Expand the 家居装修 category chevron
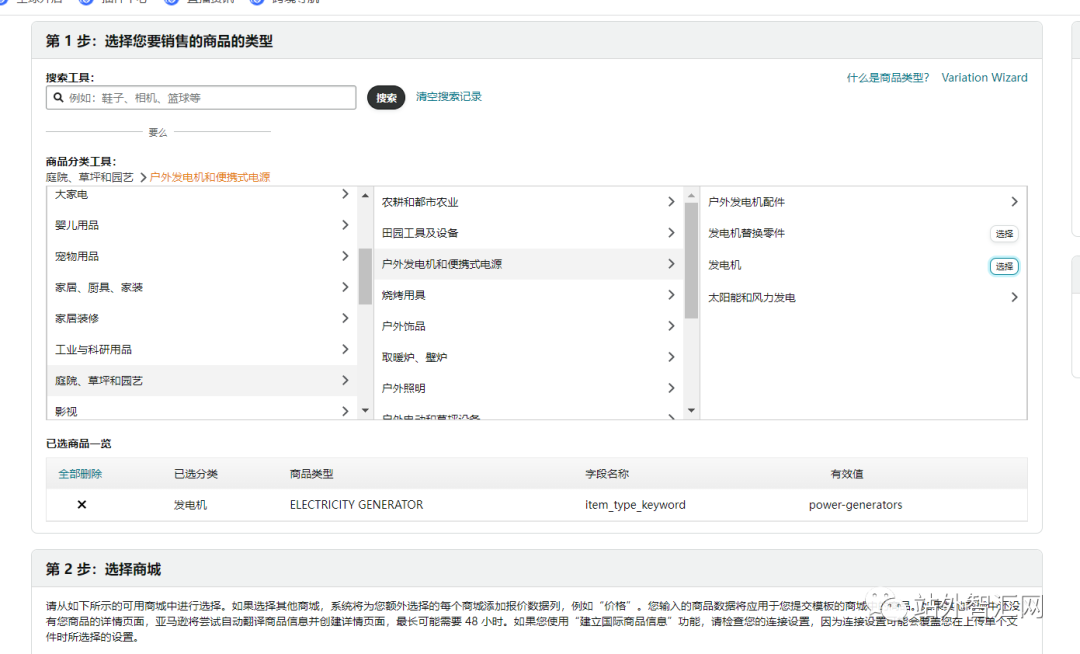This screenshot has width=1080, height=654. tap(345, 318)
